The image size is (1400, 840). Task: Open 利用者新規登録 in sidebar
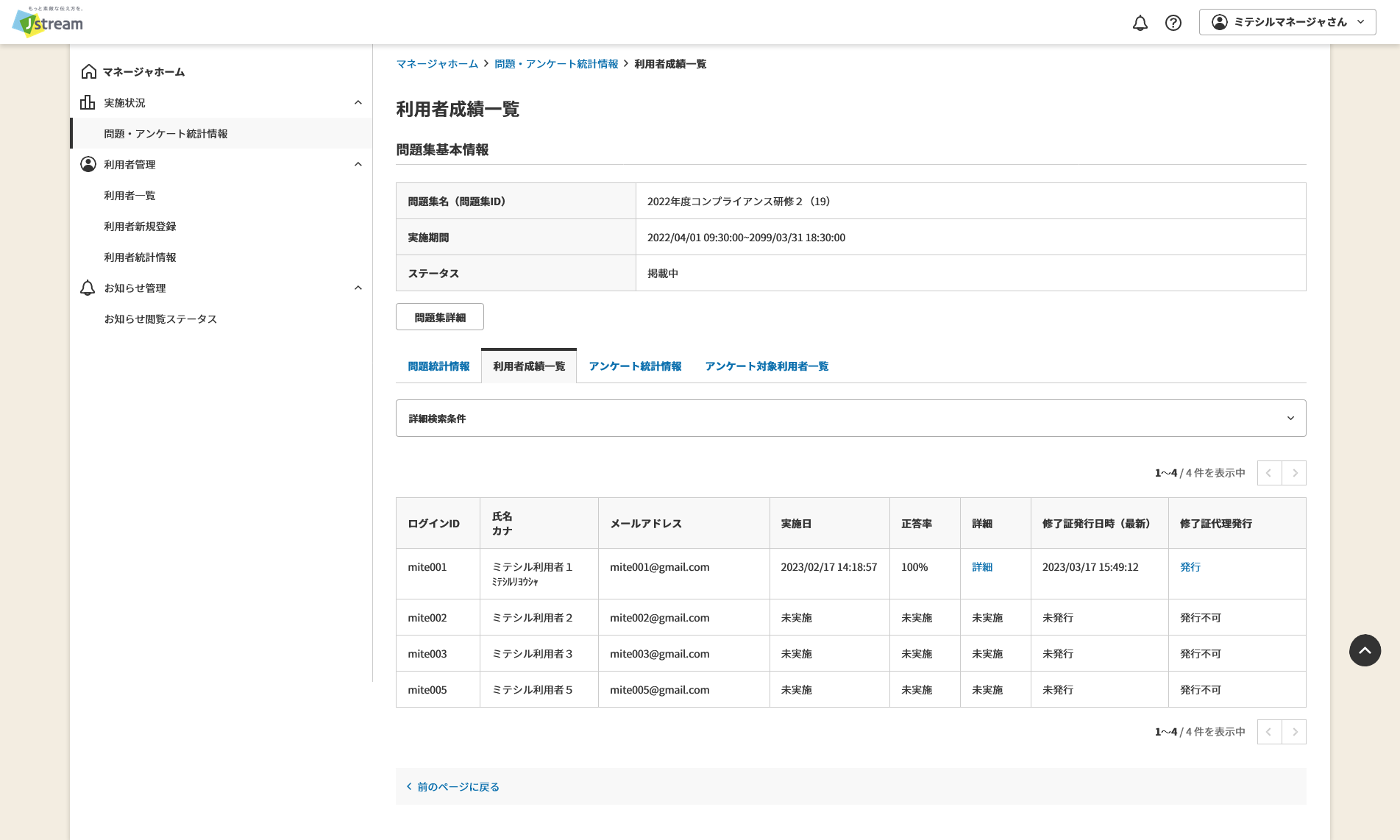(221, 226)
